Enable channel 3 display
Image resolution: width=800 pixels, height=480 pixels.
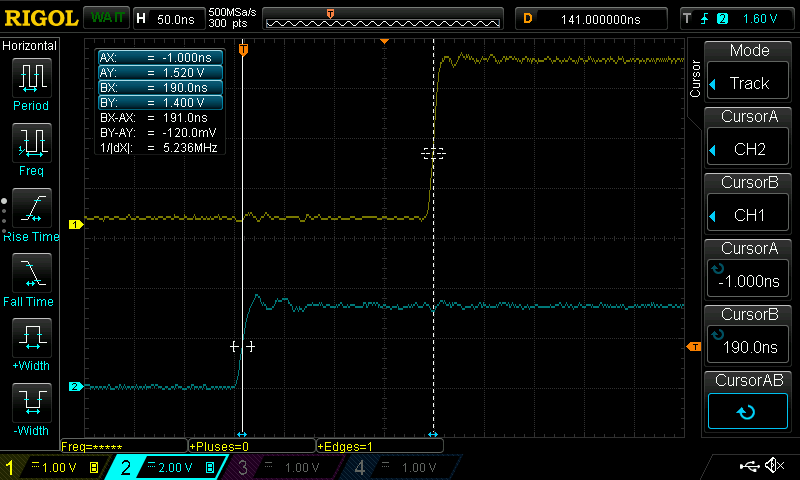point(282,467)
